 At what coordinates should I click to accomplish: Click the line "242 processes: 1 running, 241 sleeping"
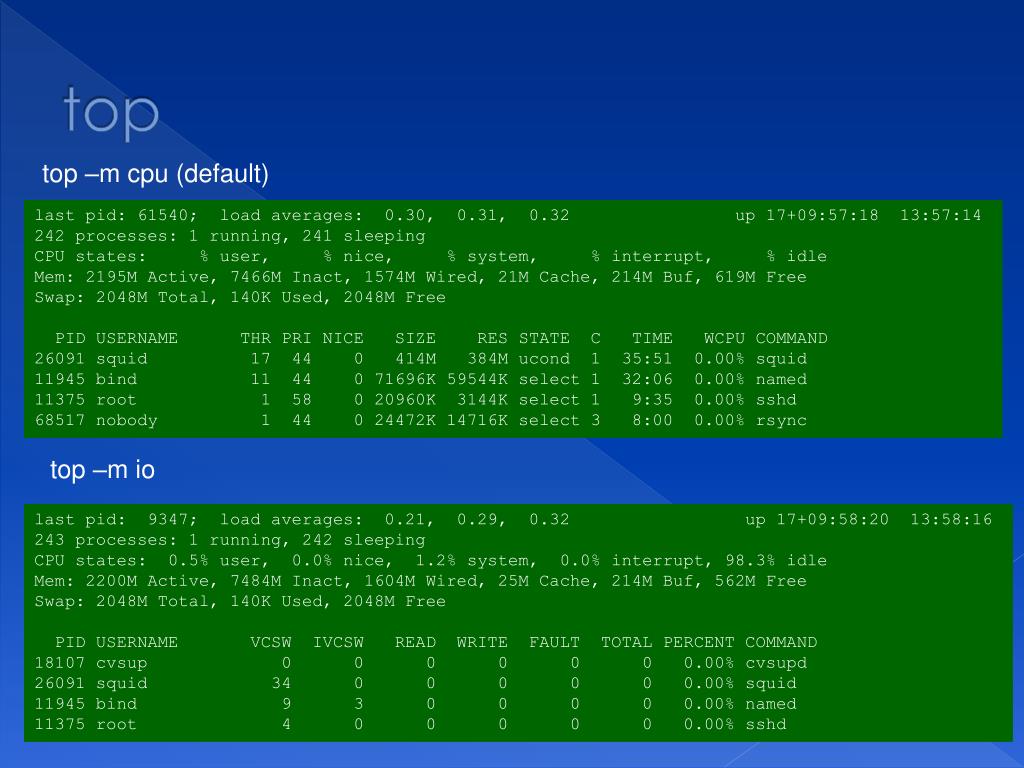(230, 236)
